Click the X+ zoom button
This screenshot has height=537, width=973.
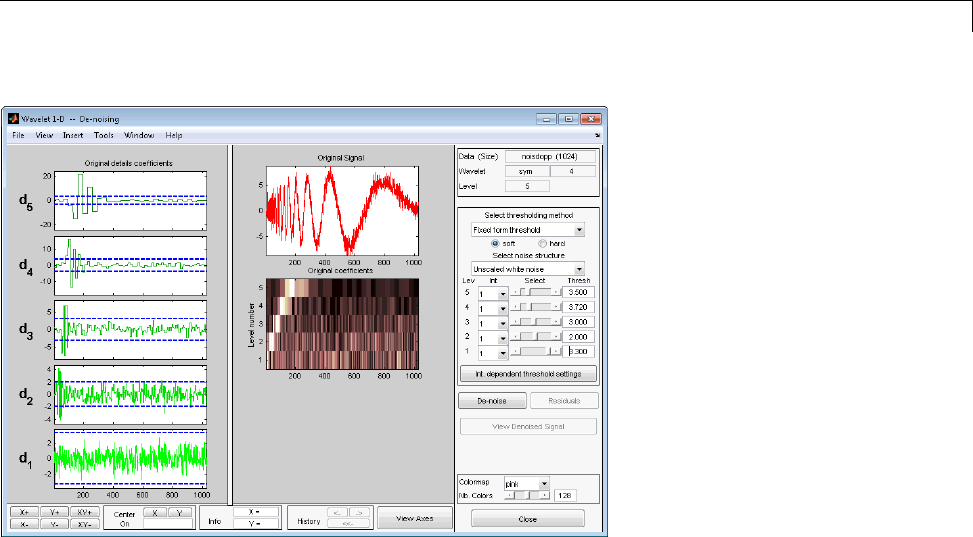point(23,512)
